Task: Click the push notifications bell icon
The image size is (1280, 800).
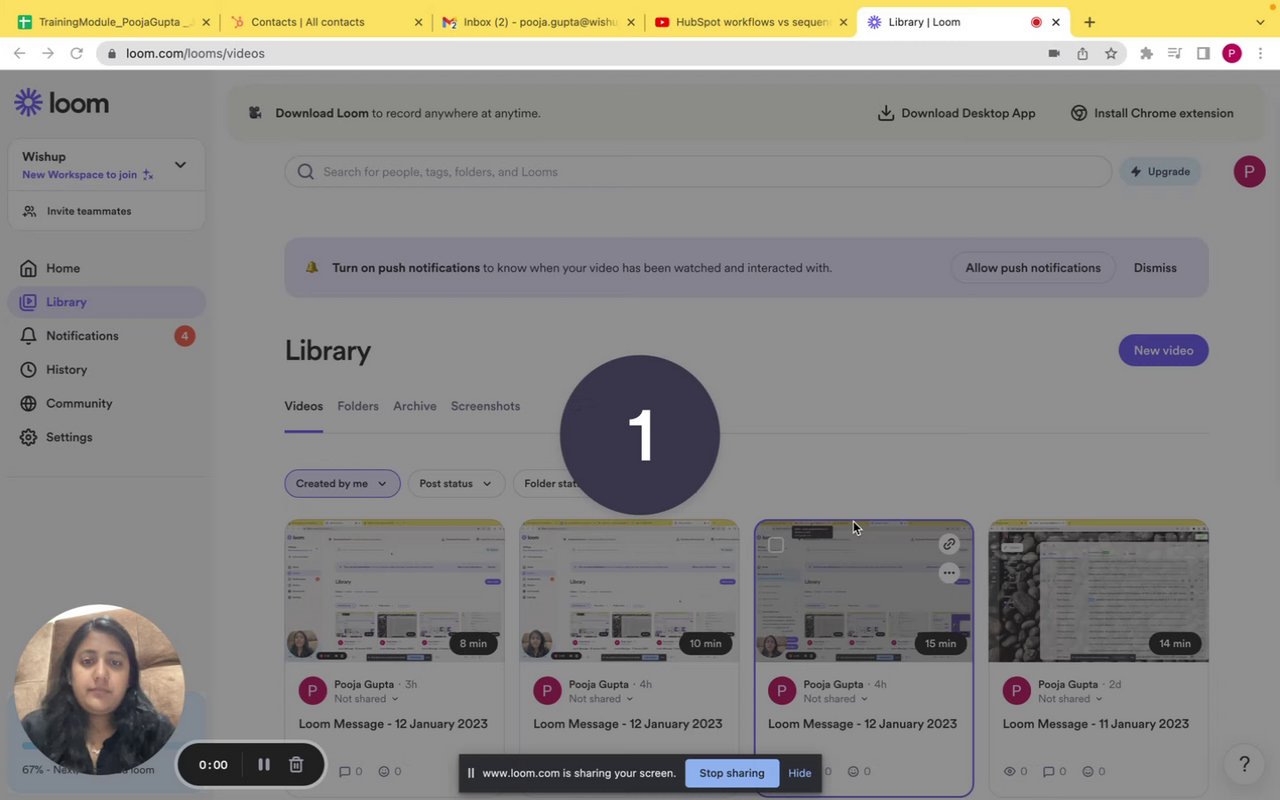Action: (x=312, y=268)
